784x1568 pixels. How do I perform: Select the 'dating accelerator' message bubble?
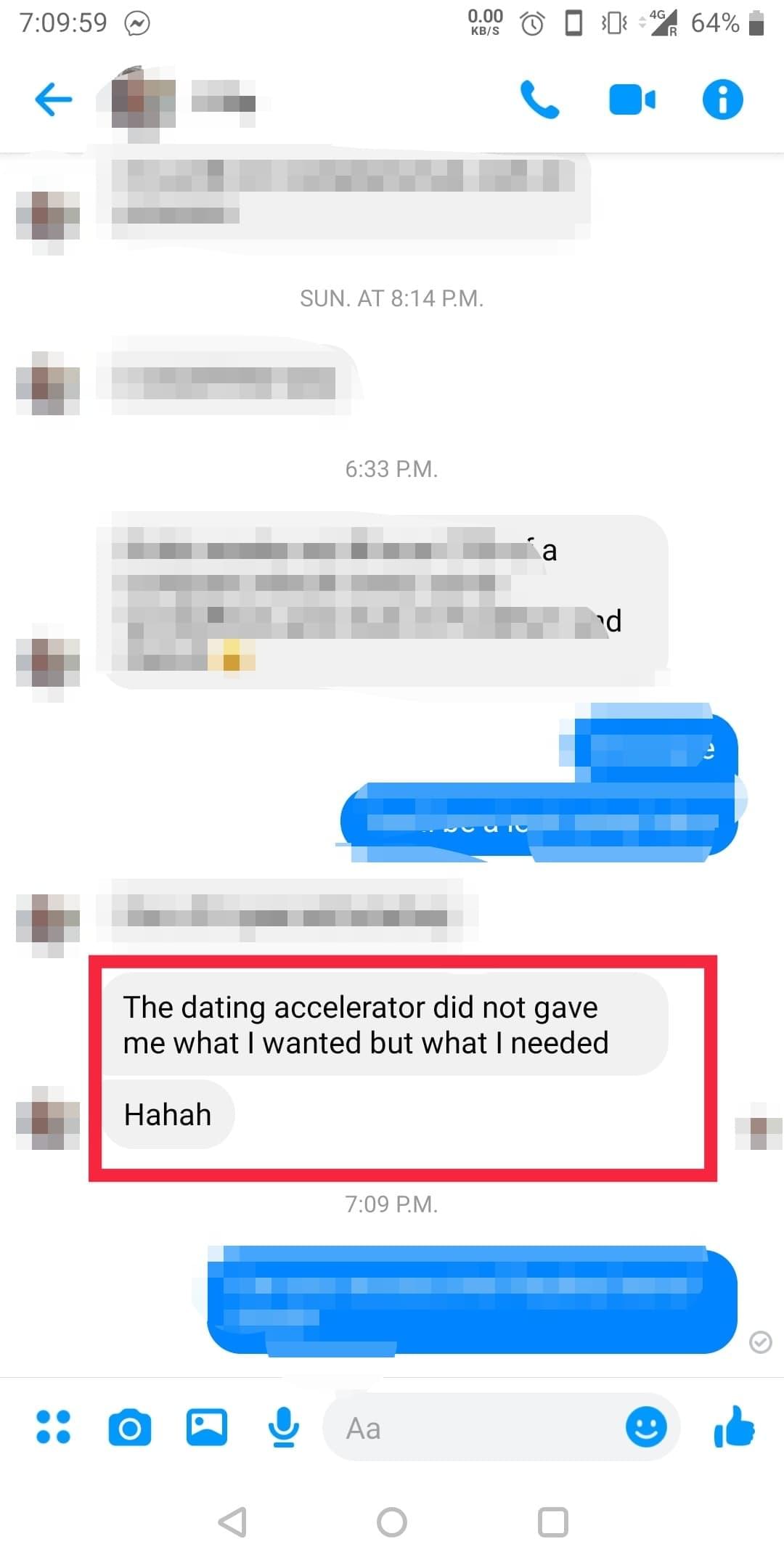pyautogui.click(x=385, y=1024)
